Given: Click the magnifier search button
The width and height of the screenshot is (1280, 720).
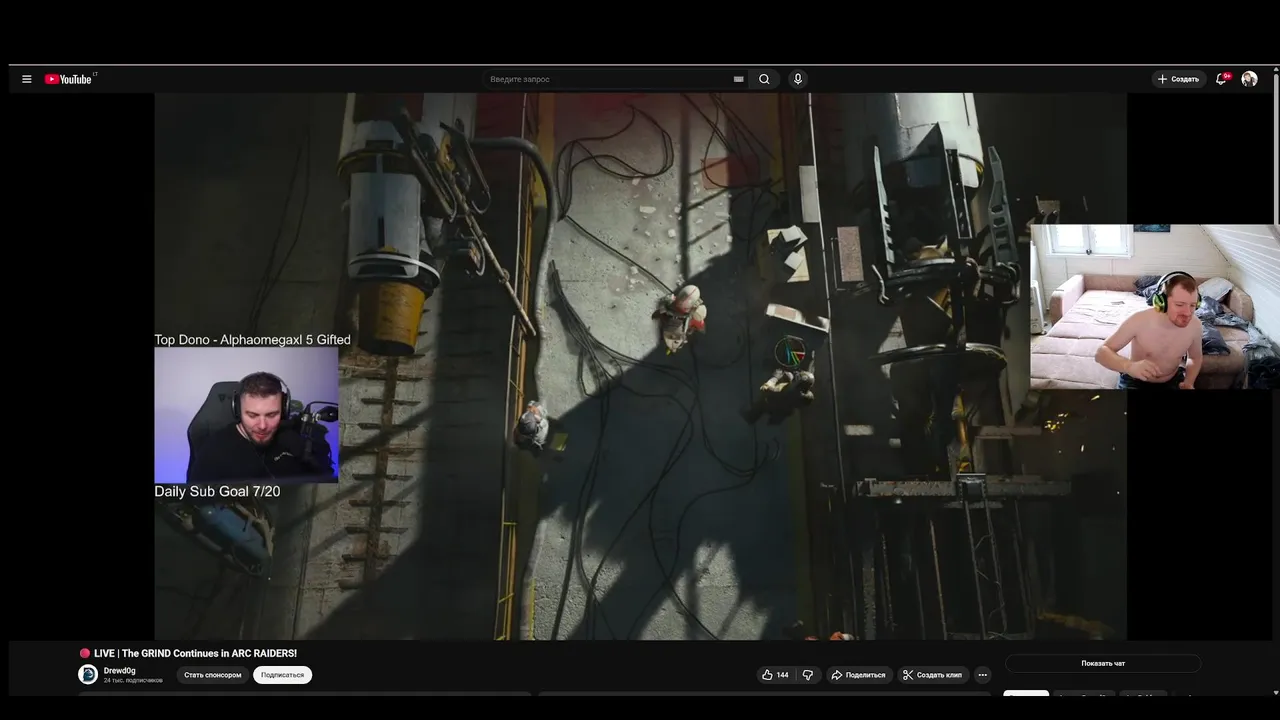Looking at the screenshot, I should (x=764, y=79).
